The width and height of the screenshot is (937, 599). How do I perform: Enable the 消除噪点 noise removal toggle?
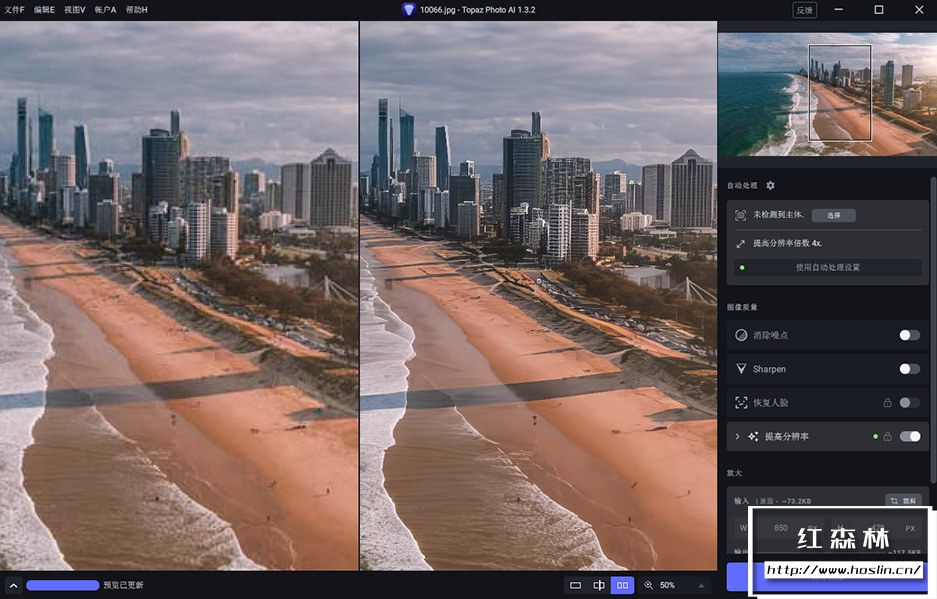click(909, 335)
